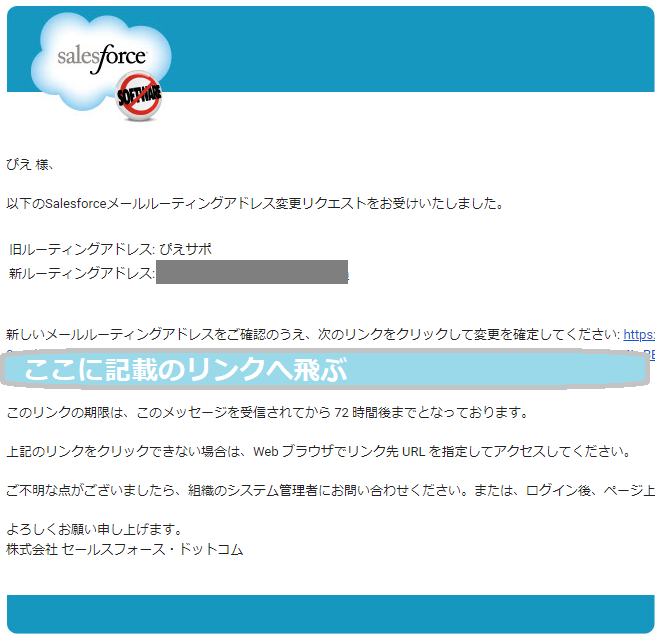Click signature '株式会社 セールスフォース・ドットコム'
Viewport: 655px width, 636px height.
pyautogui.click(x=124, y=550)
